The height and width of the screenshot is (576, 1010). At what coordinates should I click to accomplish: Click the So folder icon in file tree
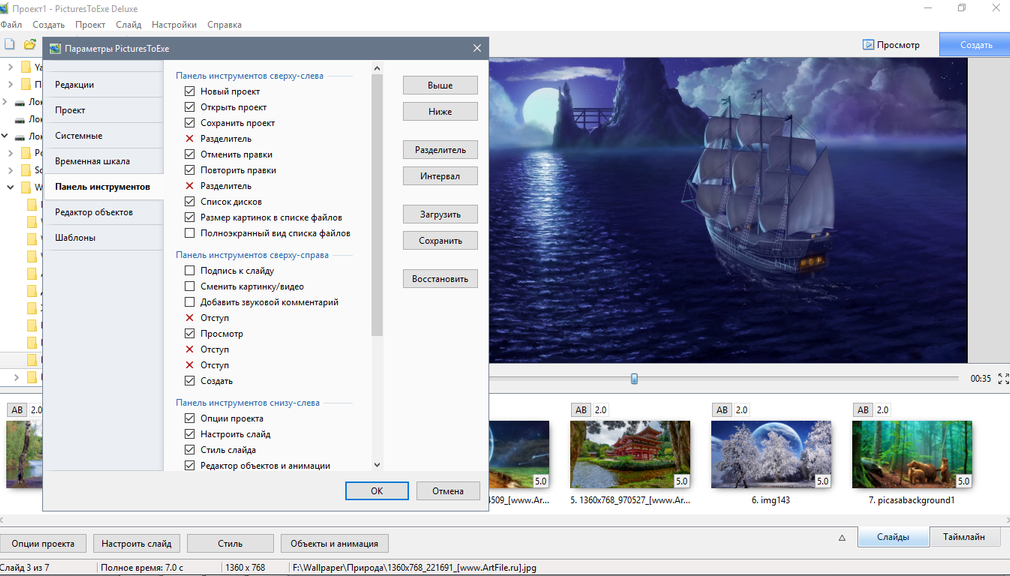tap(26, 170)
